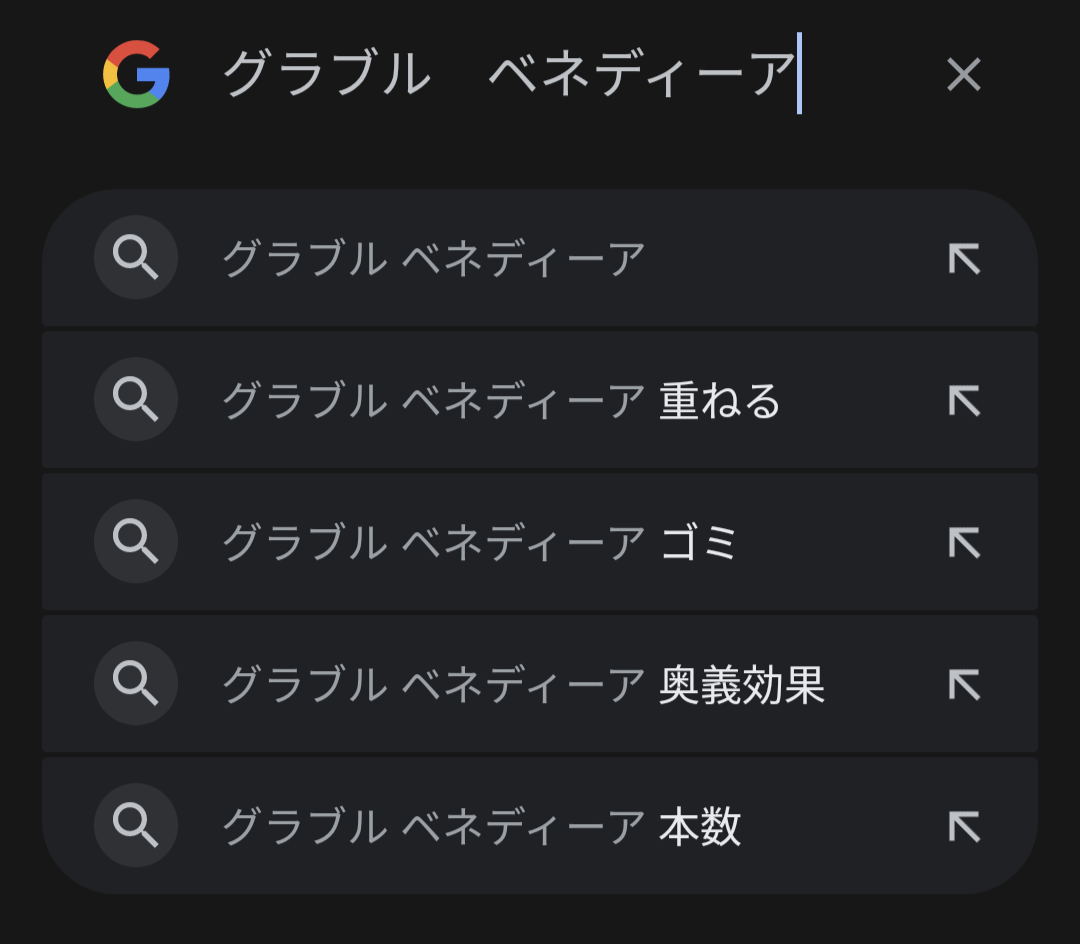
Task: Select the first suggestion グラブル ベネディーア
Action: (433, 260)
